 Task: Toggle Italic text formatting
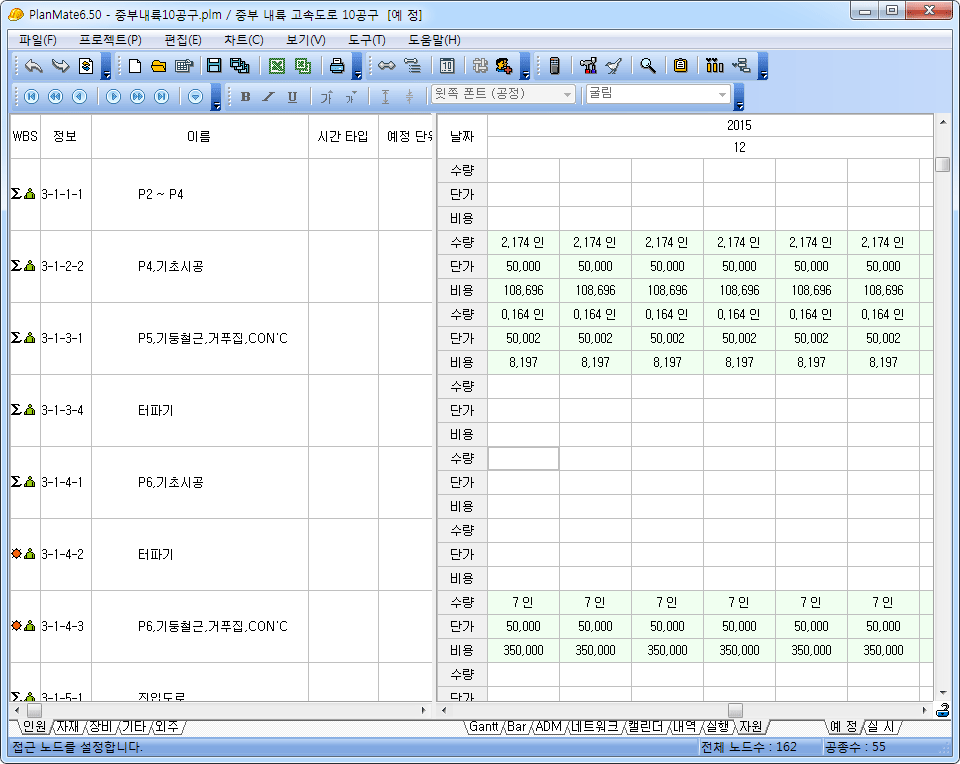[268, 97]
